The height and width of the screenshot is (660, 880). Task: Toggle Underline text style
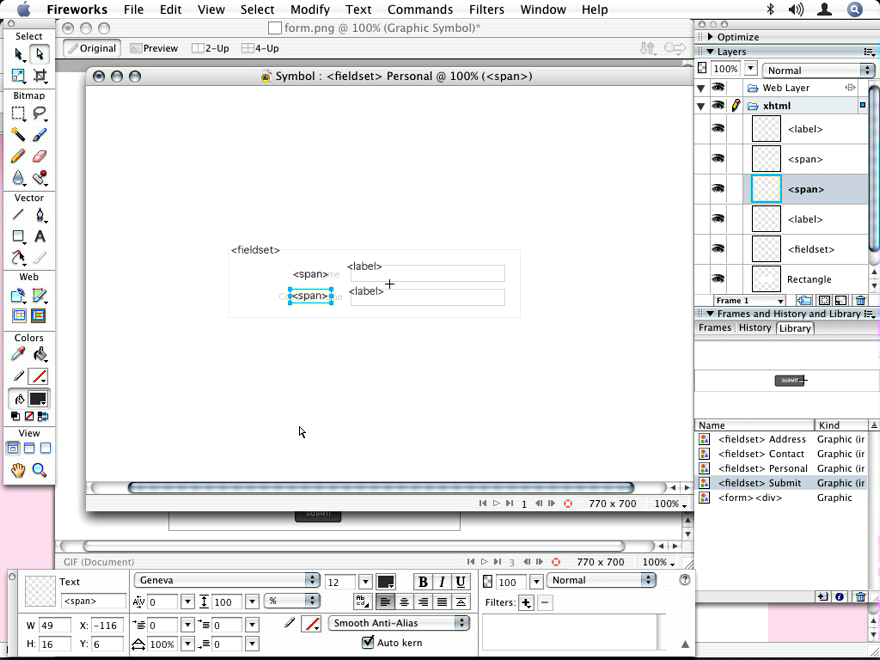pos(460,582)
